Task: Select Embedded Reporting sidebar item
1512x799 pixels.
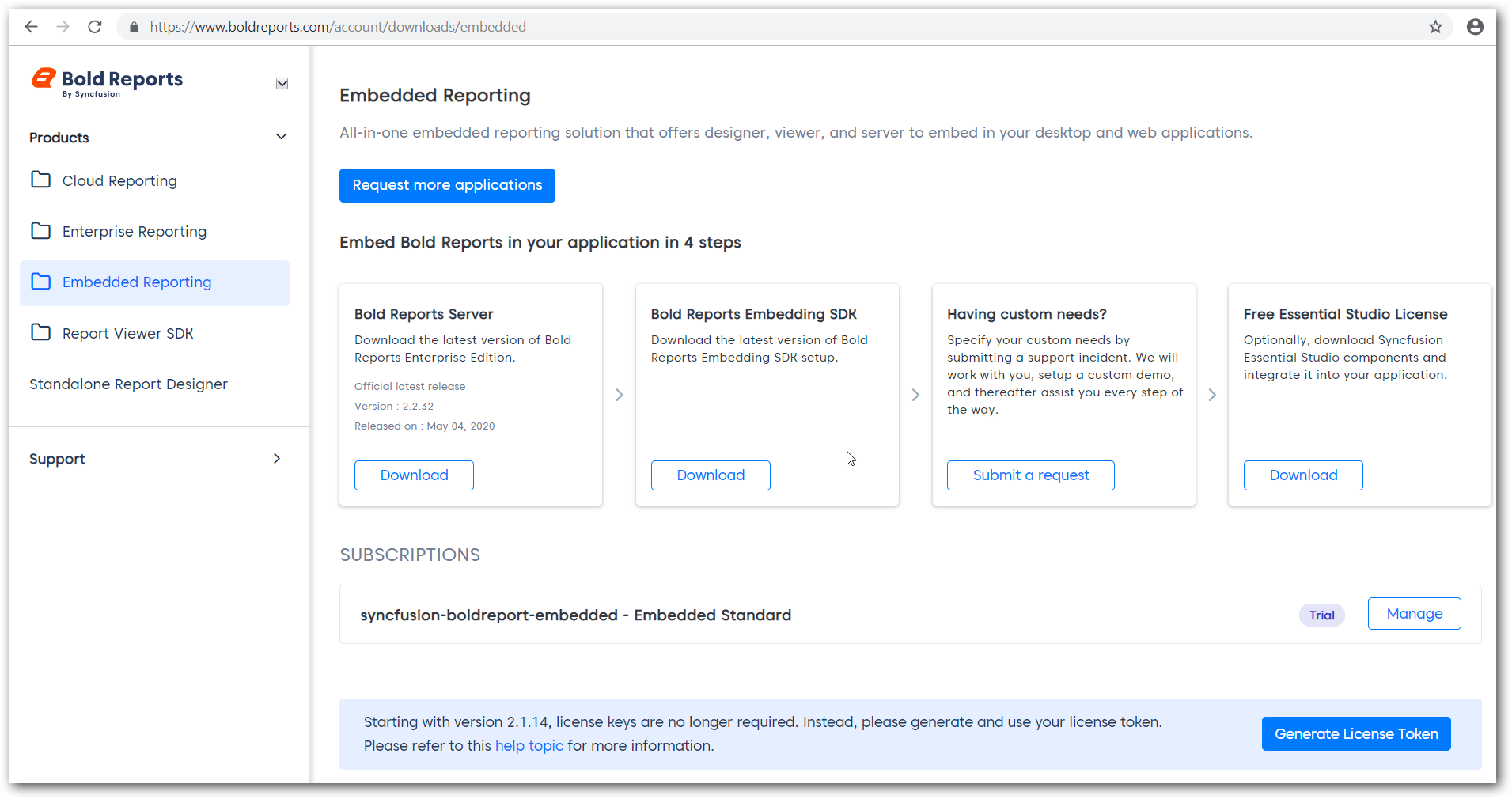Action: tap(154, 282)
